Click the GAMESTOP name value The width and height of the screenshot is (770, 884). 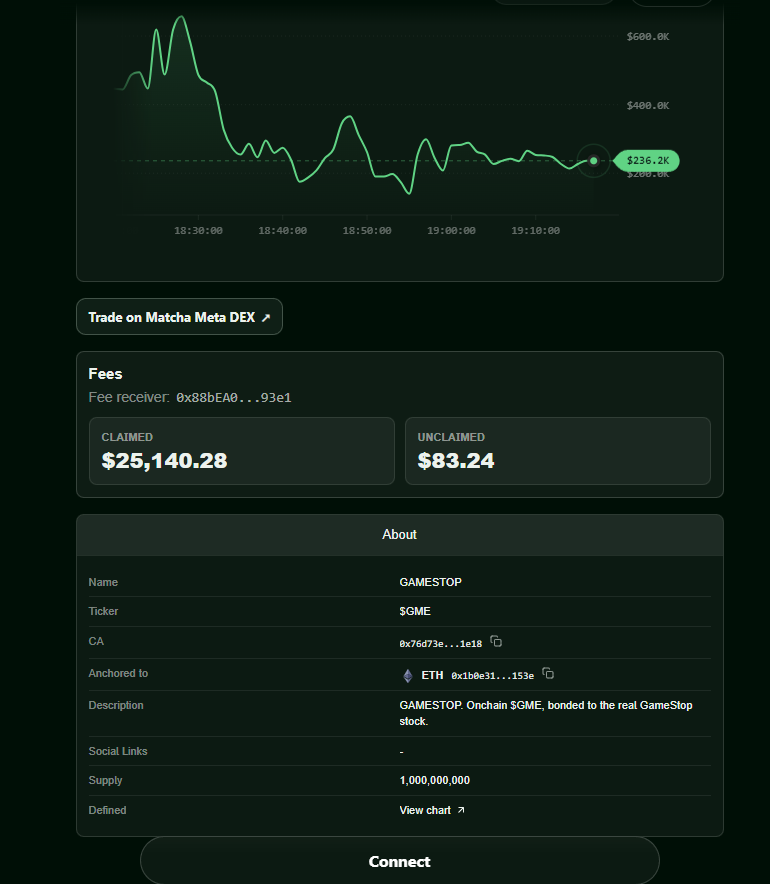click(430, 582)
